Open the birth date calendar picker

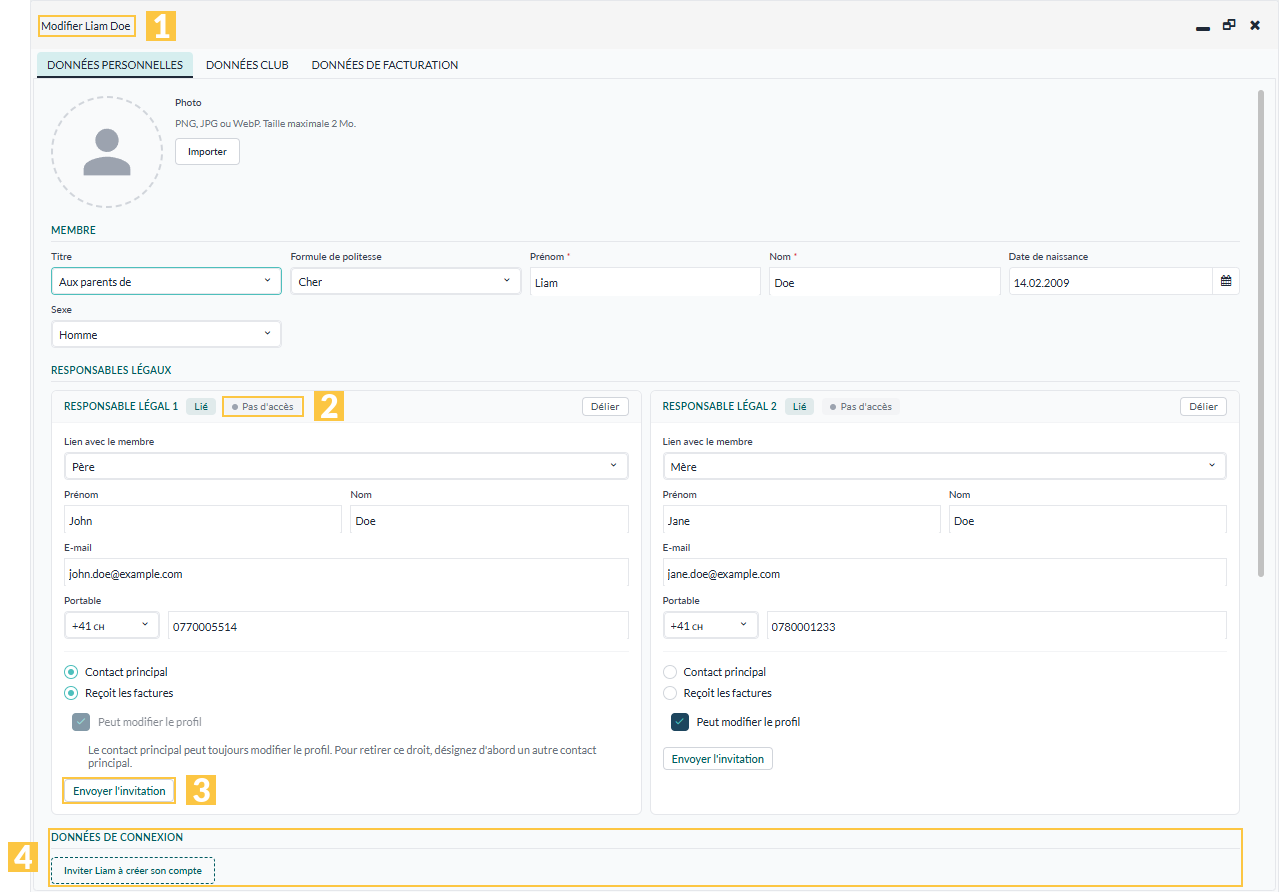tap(1226, 282)
